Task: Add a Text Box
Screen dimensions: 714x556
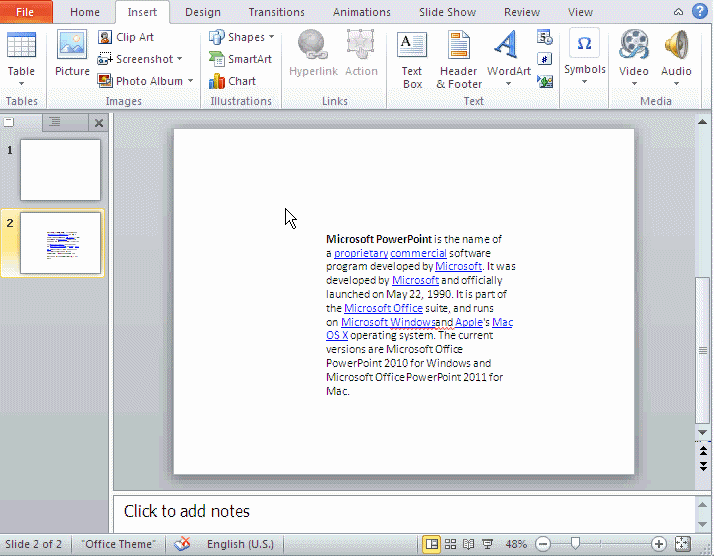Action: click(412, 59)
